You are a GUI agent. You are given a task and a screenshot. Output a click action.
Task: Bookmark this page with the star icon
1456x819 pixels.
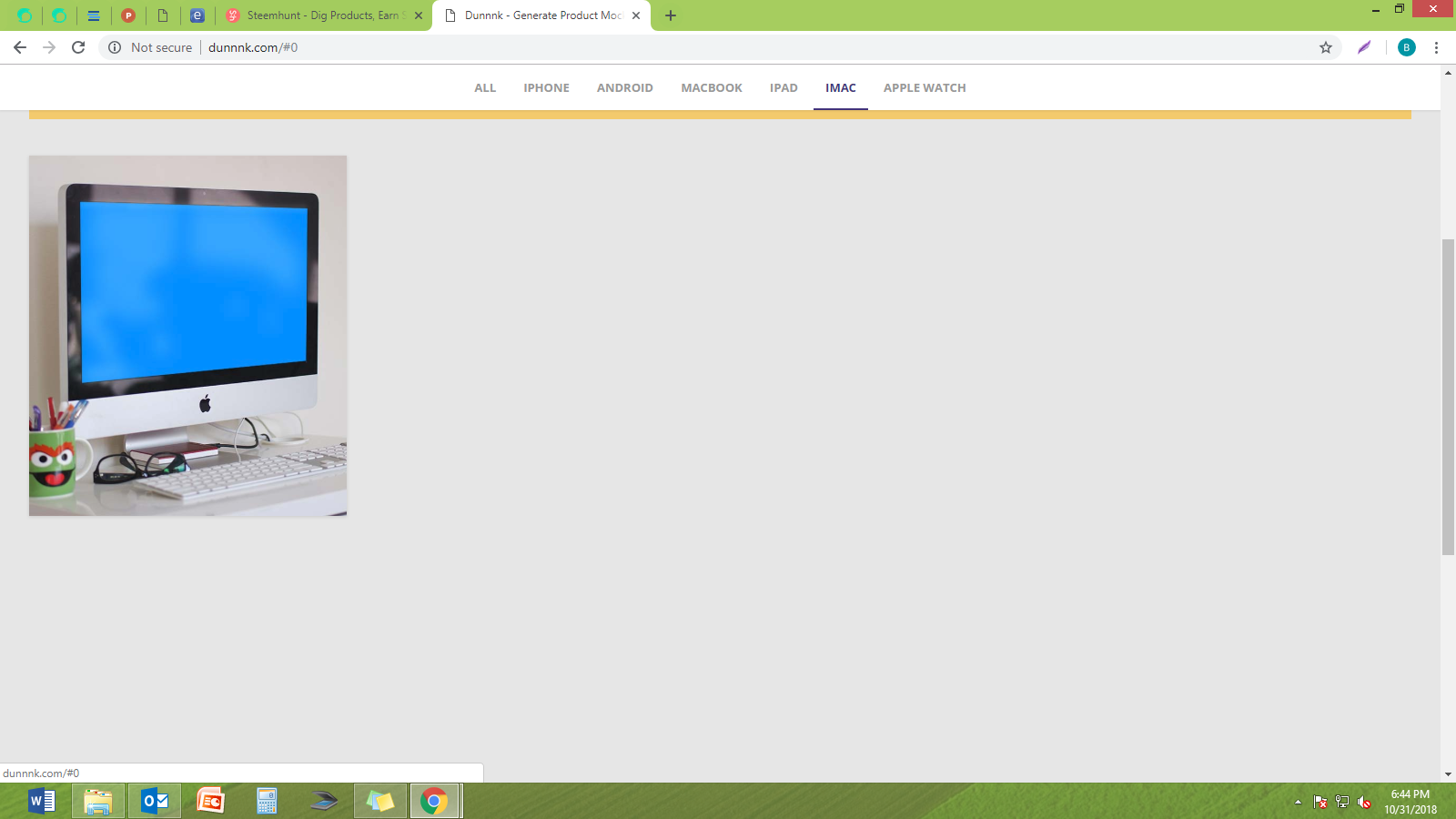(x=1326, y=47)
